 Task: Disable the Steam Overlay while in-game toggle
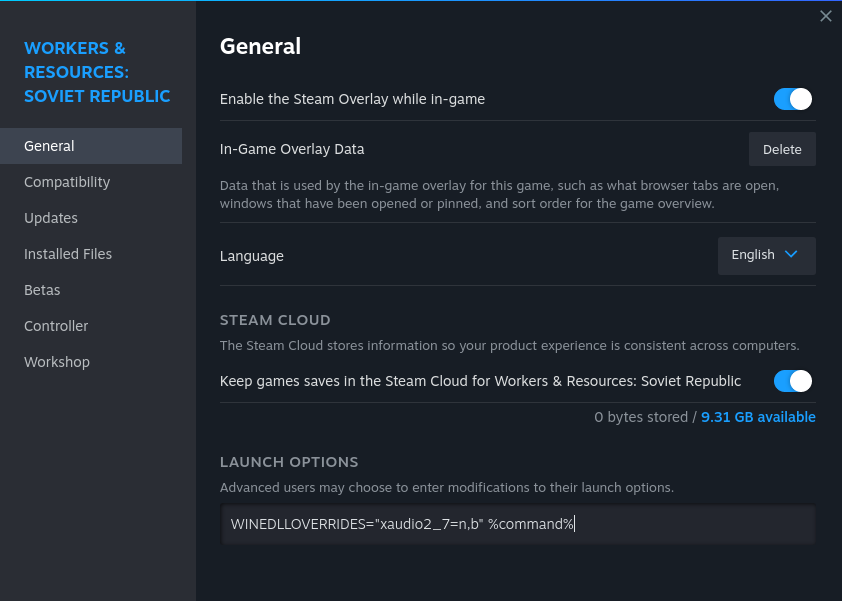click(x=792, y=99)
